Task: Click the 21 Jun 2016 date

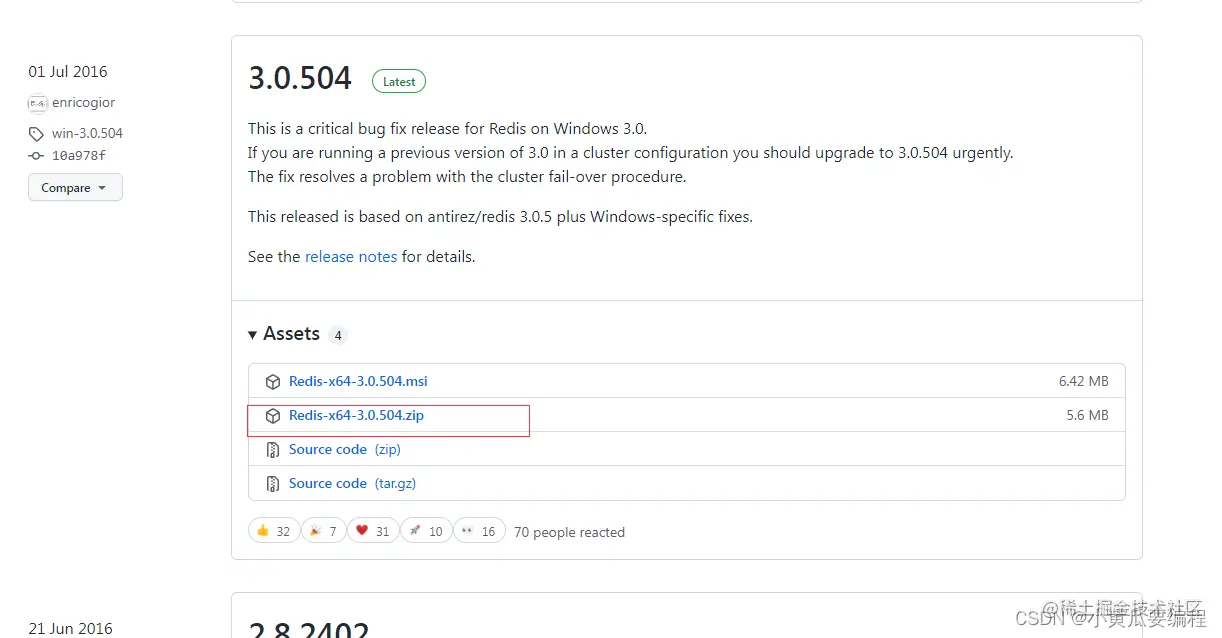Action: tap(70, 629)
